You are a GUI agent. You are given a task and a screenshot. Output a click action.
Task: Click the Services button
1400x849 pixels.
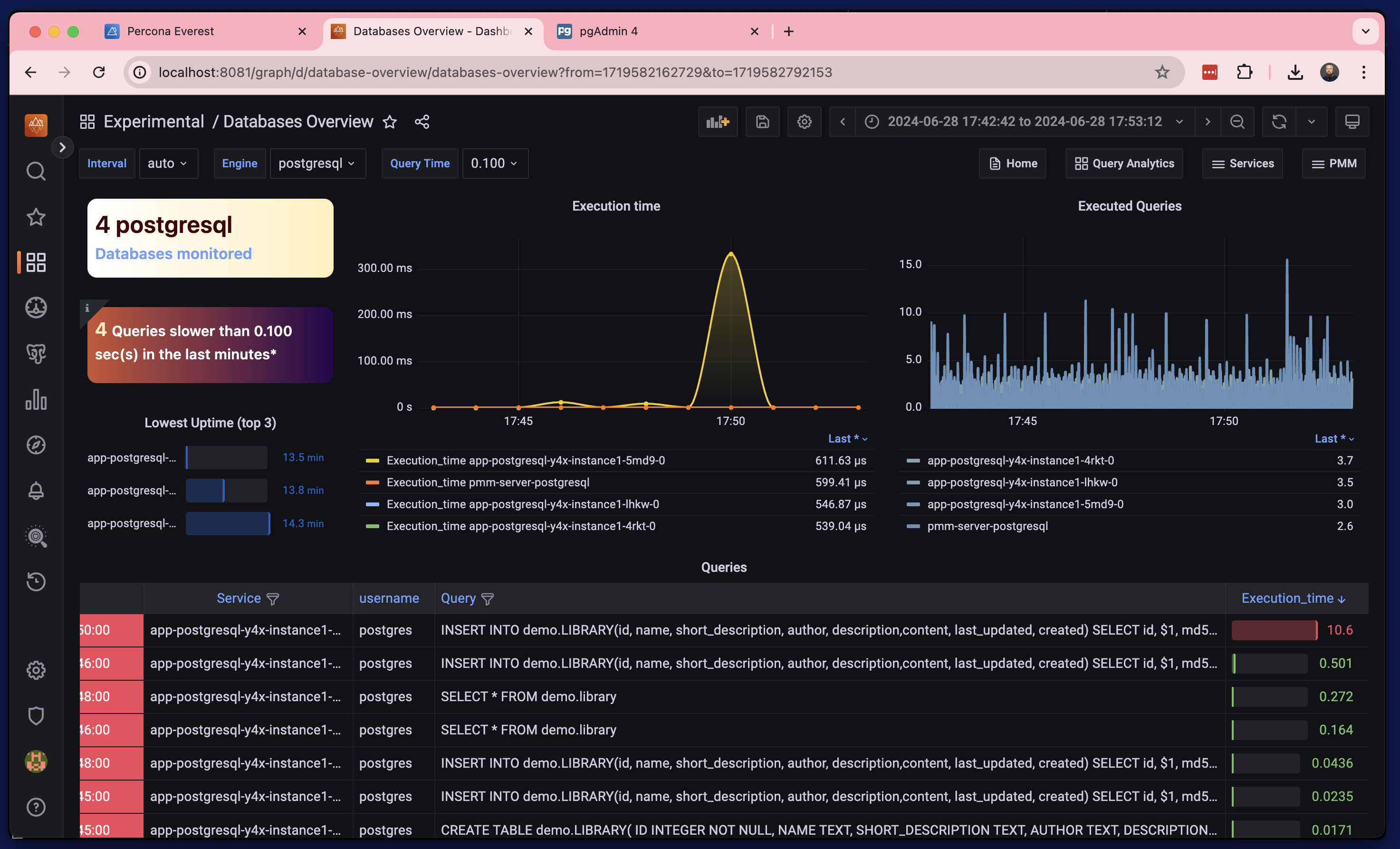[x=1242, y=163]
